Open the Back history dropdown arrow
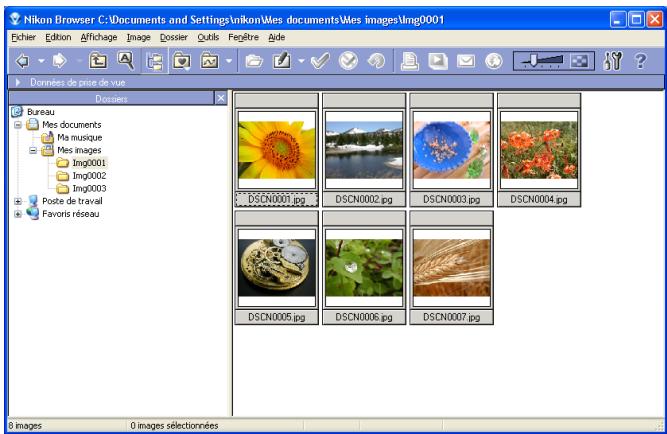667x434 pixels. [x=41, y=61]
